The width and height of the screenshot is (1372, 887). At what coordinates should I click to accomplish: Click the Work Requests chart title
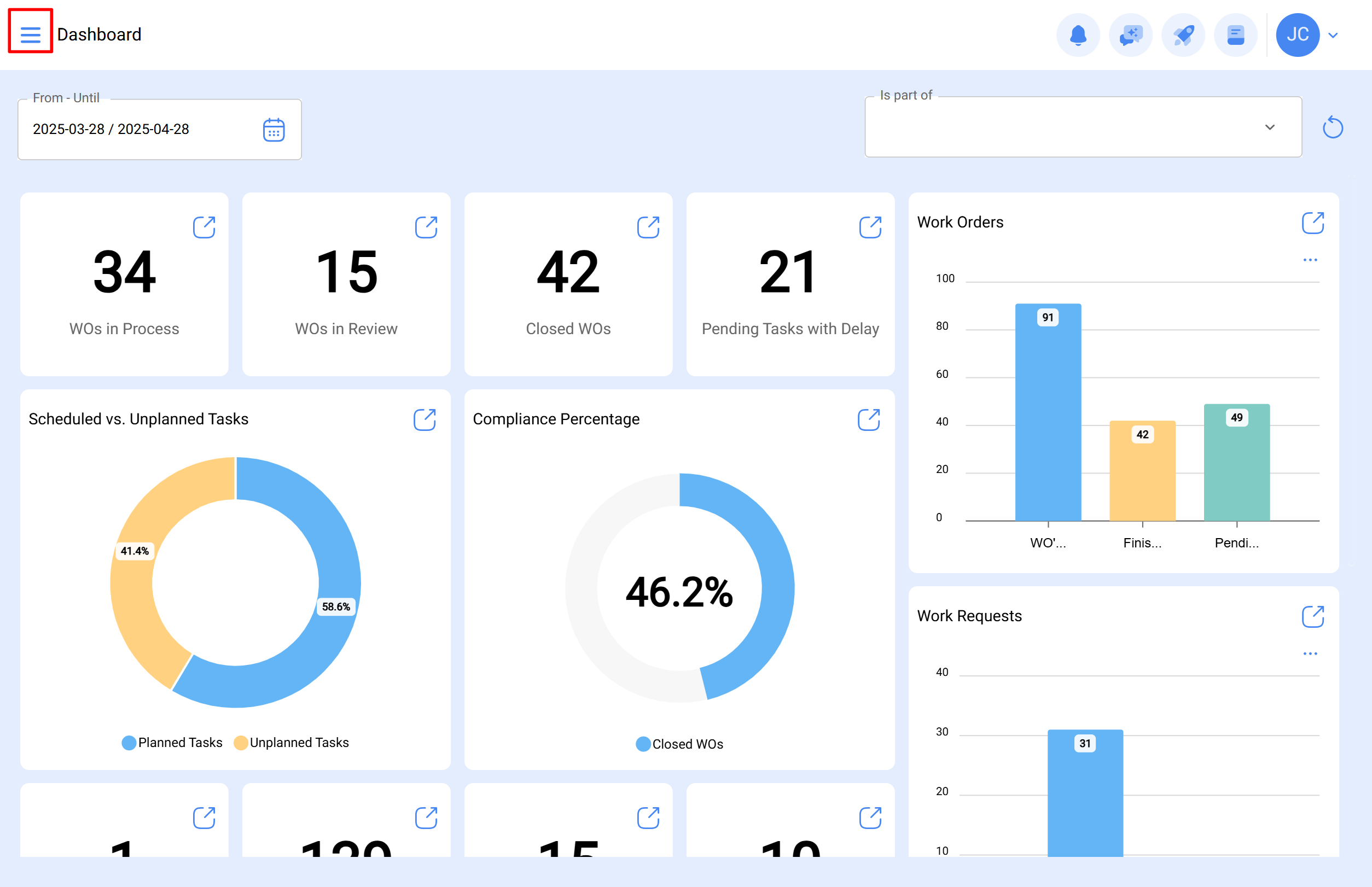pyautogui.click(x=969, y=616)
